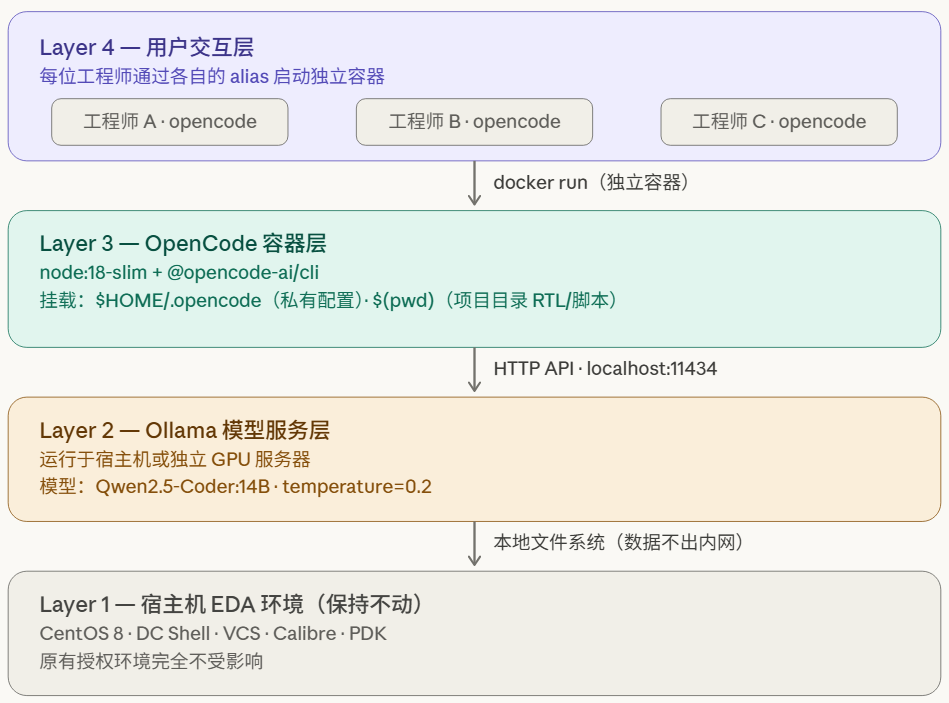This screenshot has width=949, height=703.
Task: Click the 模型：Qwen2.5-Coder:14B temperature line
Action: tap(235, 486)
